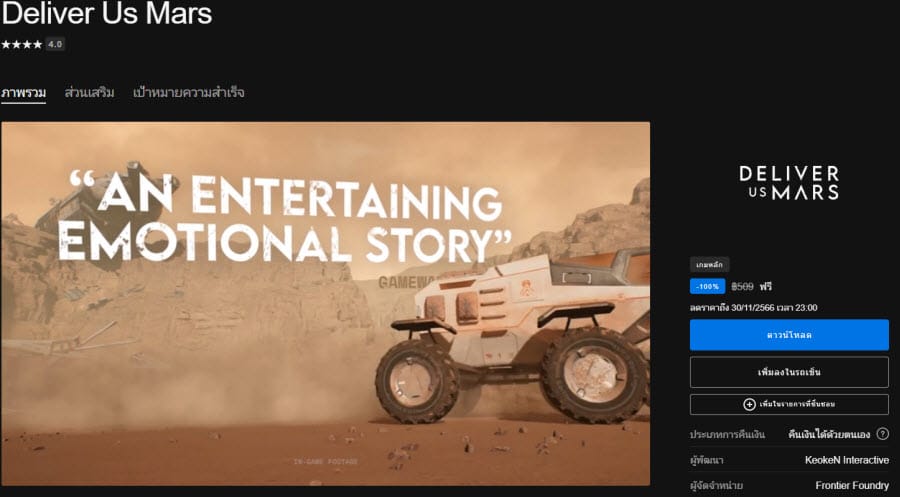Screen dimensions: 900x497
Task: Click the sale end date text
Action: (x=754, y=308)
